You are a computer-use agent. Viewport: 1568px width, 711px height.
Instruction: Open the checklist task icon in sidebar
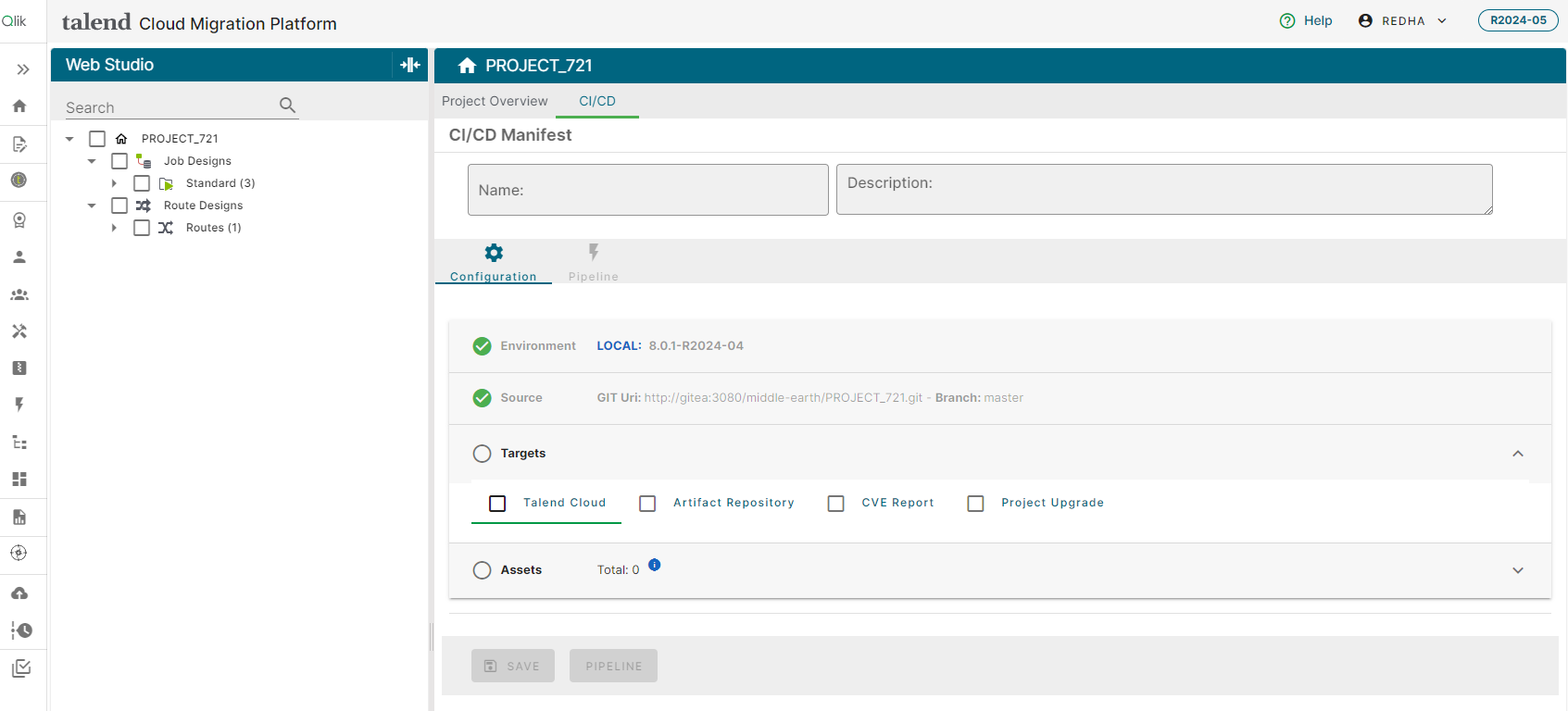[x=21, y=668]
